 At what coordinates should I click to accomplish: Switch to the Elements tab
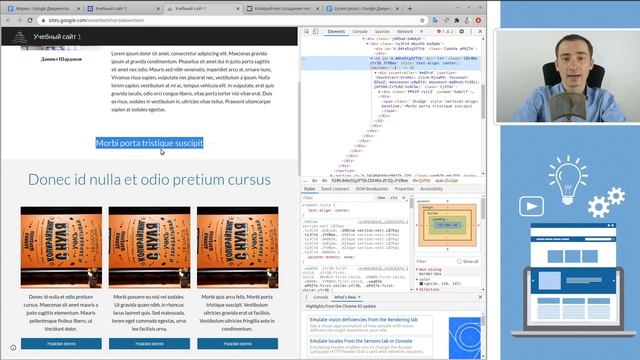336,31
